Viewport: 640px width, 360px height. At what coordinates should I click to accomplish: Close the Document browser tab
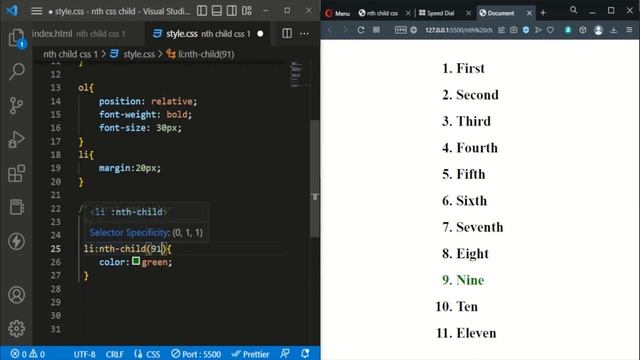click(x=529, y=13)
